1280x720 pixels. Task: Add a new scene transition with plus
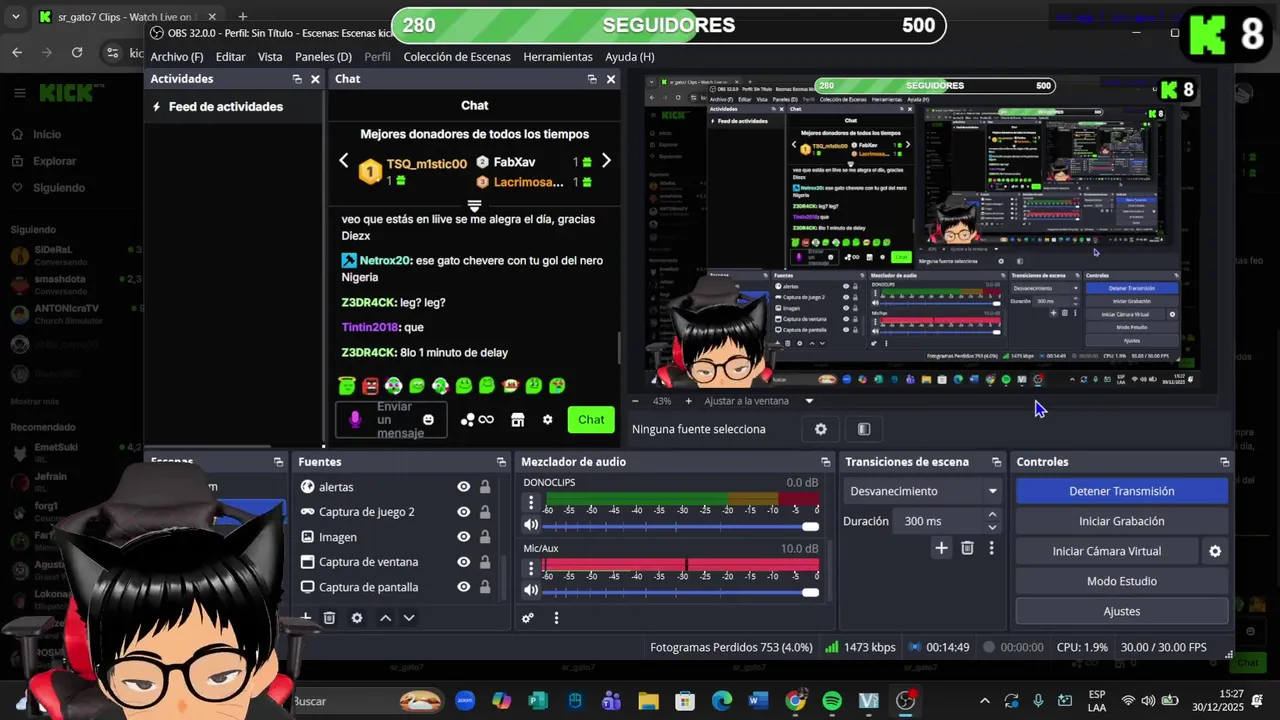[941, 548]
